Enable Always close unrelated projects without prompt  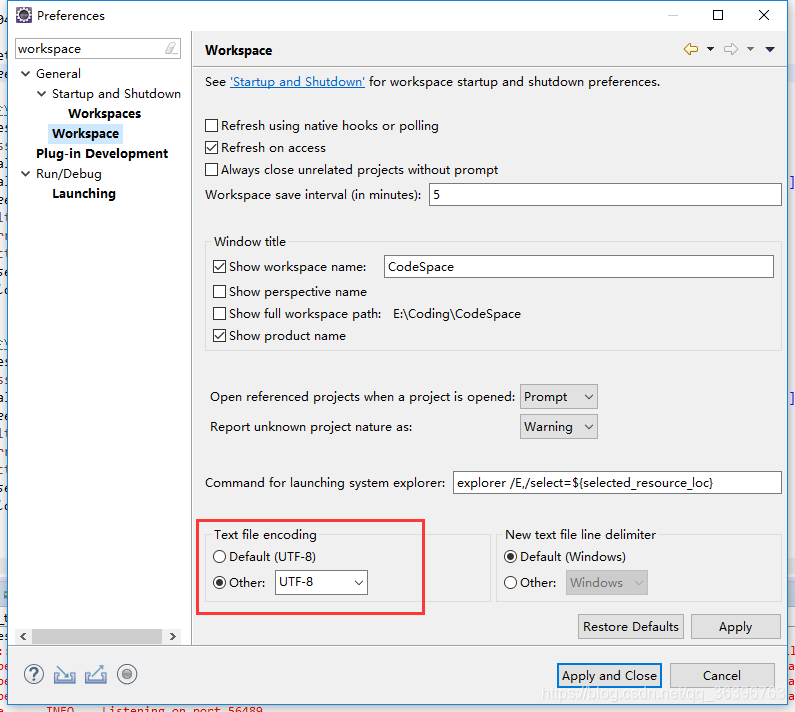(x=211, y=169)
